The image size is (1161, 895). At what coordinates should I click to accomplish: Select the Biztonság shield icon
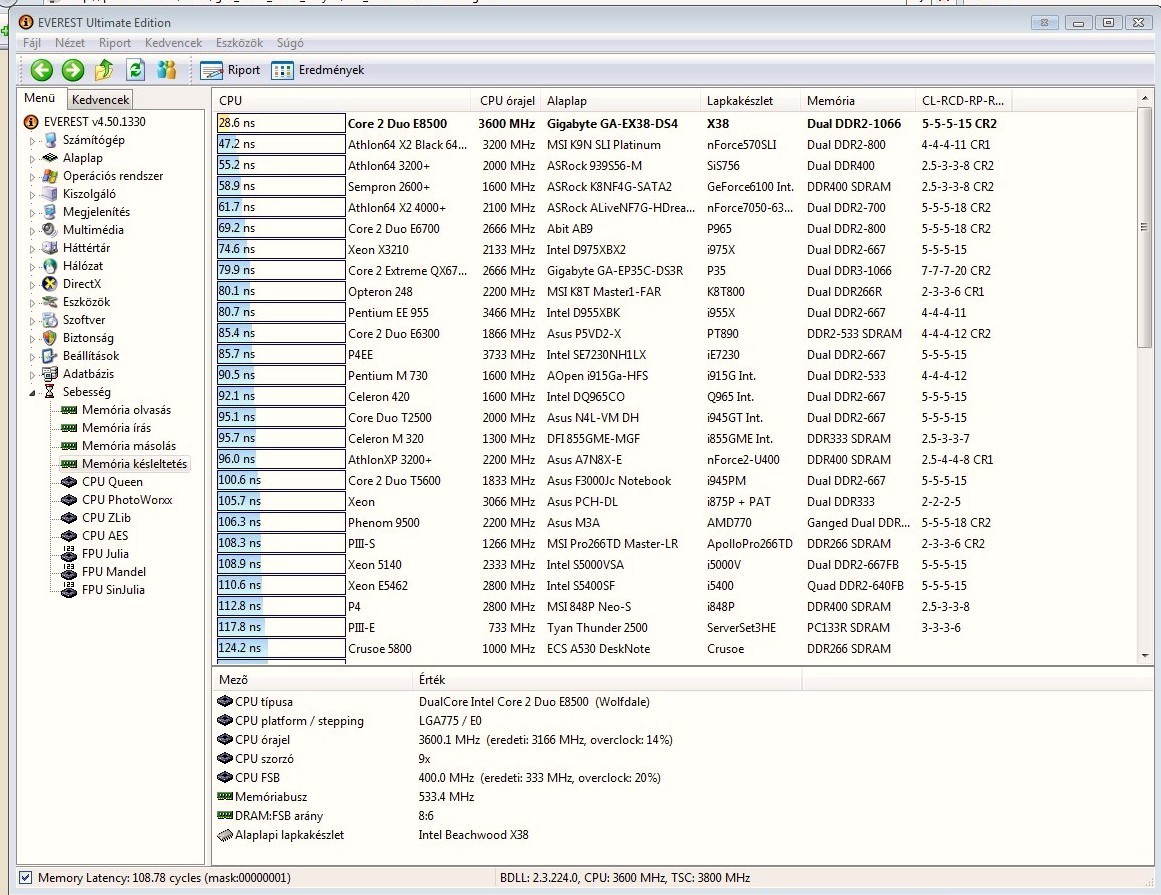click(50, 338)
